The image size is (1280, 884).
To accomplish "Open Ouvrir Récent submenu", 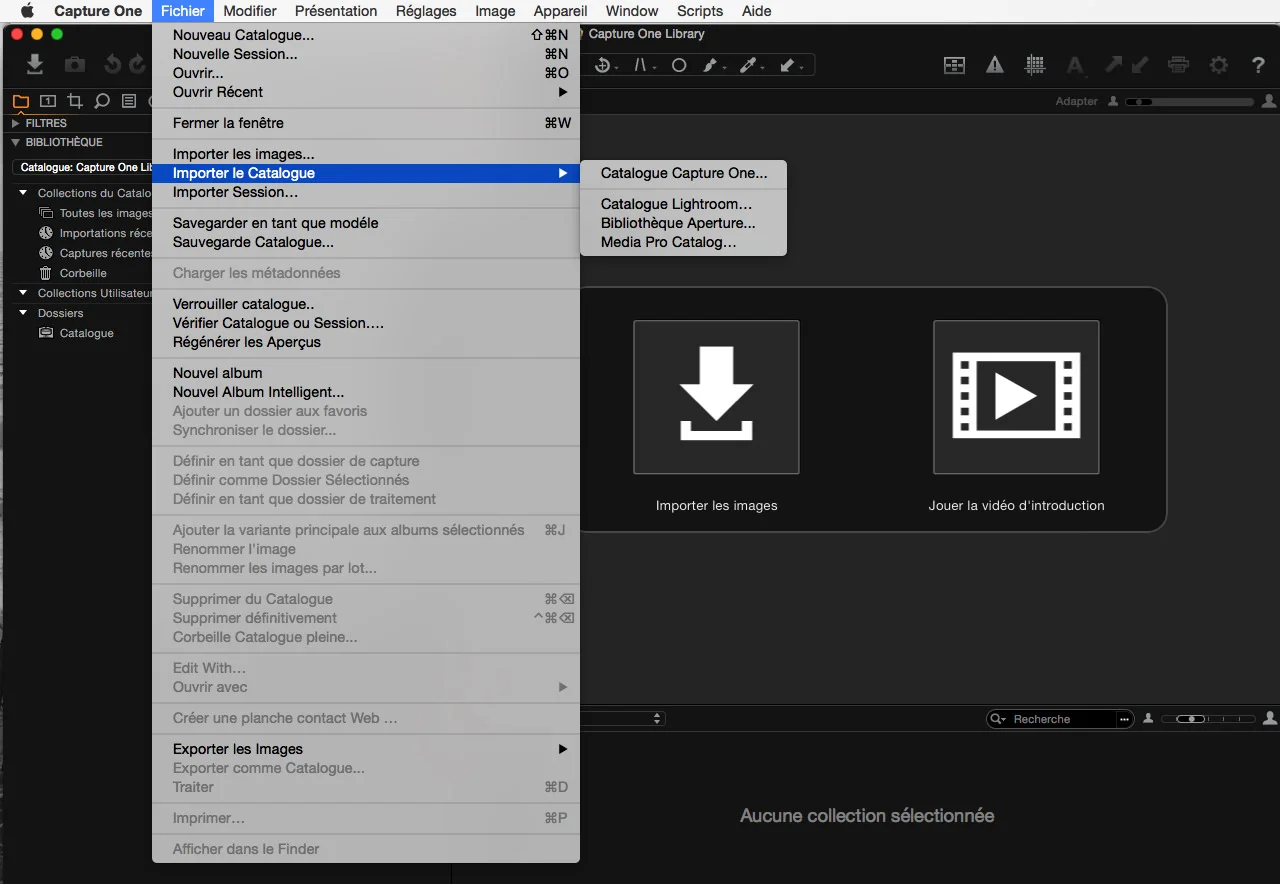I will pyautogui.click(x=366, y=92).
